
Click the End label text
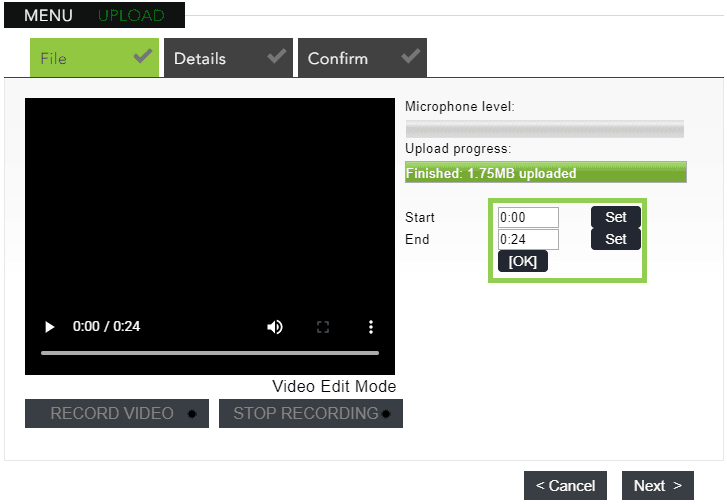click(417, 239)
